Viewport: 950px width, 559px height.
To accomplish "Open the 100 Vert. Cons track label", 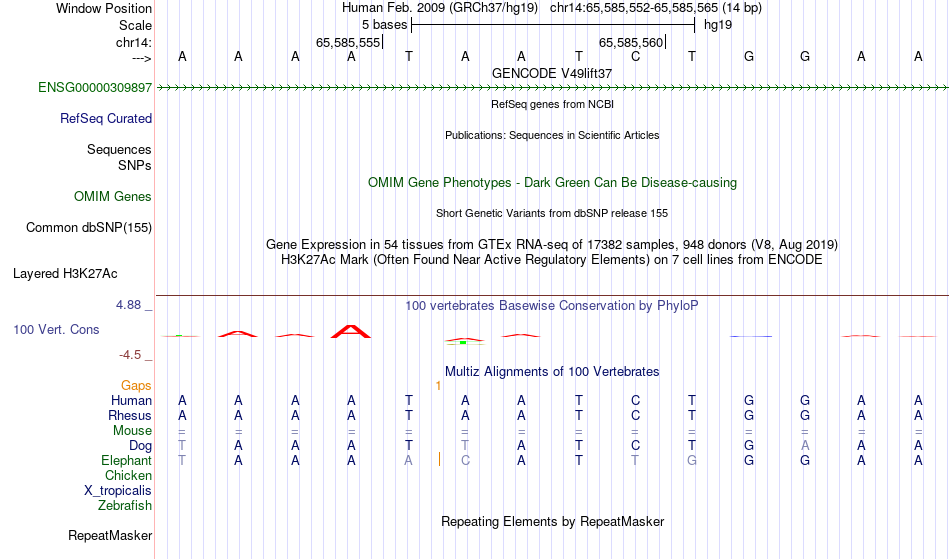I will pyautogui.click(x=56, y=329).
